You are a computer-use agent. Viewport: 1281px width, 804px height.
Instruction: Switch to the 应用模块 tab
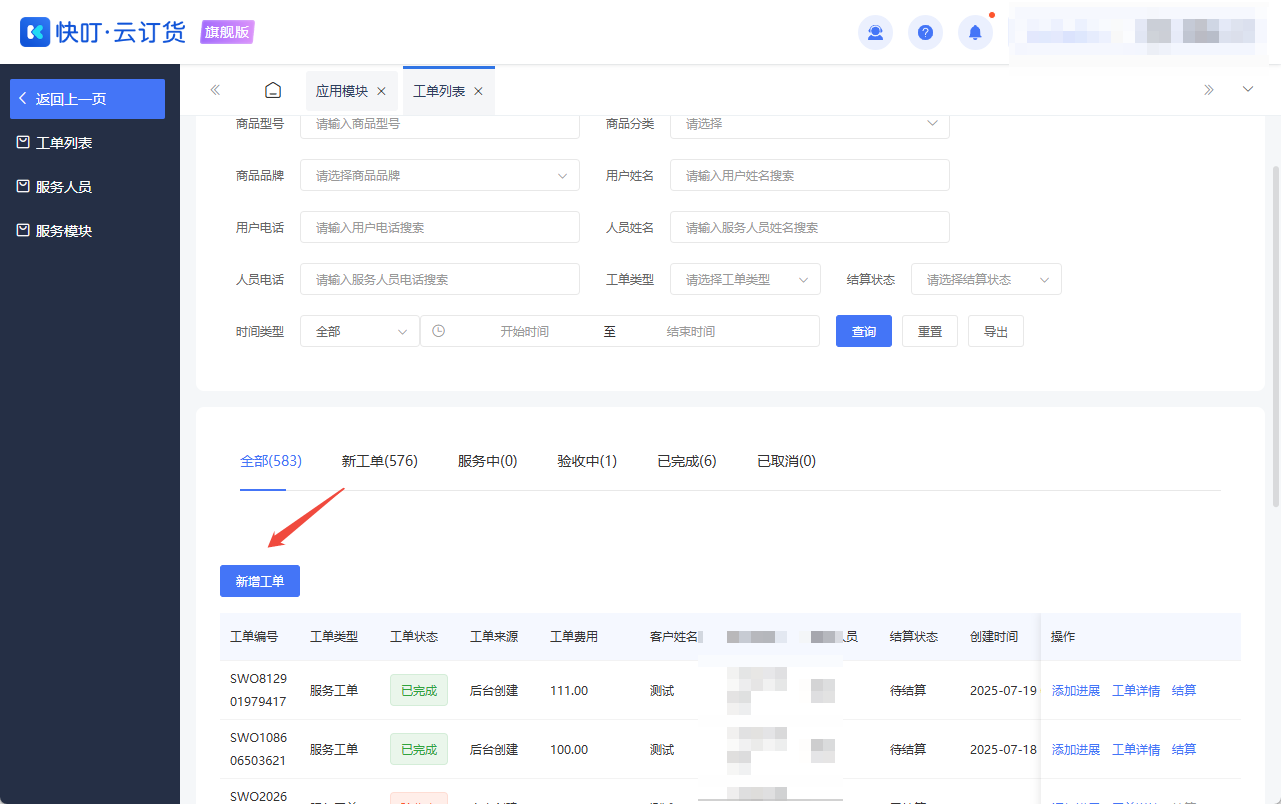point(342,91)
